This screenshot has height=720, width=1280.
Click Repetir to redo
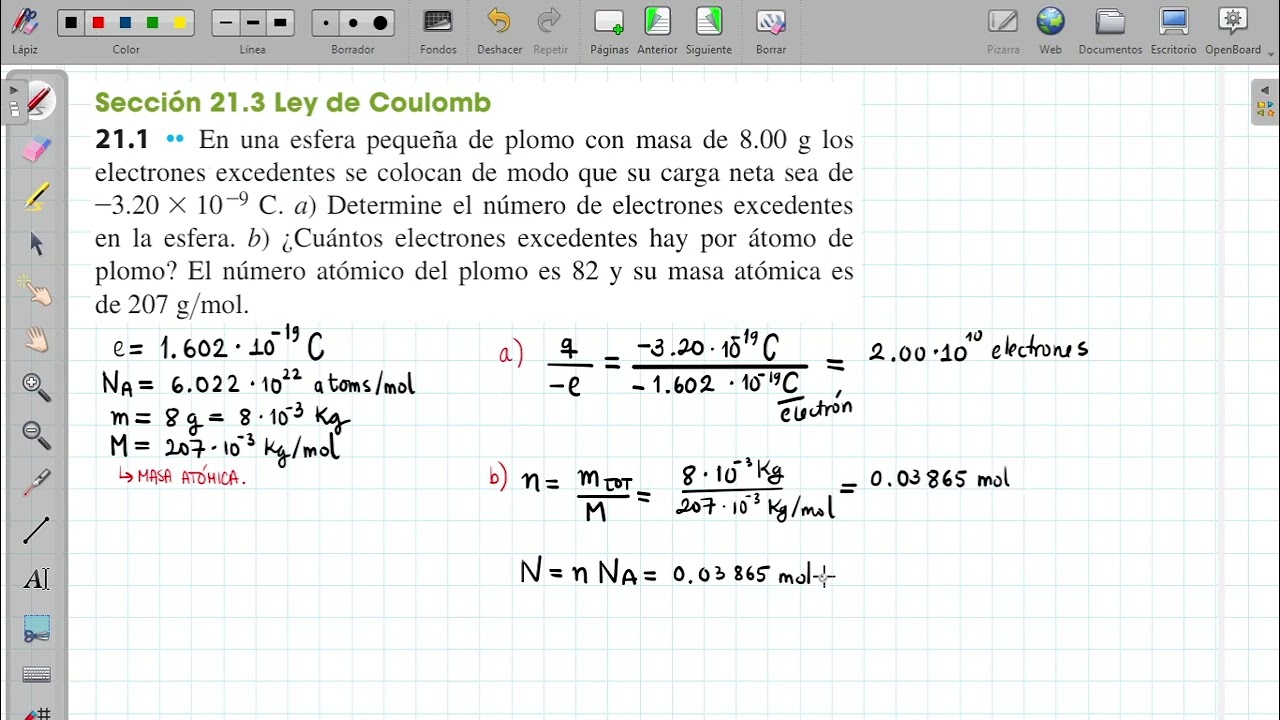click(550, 30)
